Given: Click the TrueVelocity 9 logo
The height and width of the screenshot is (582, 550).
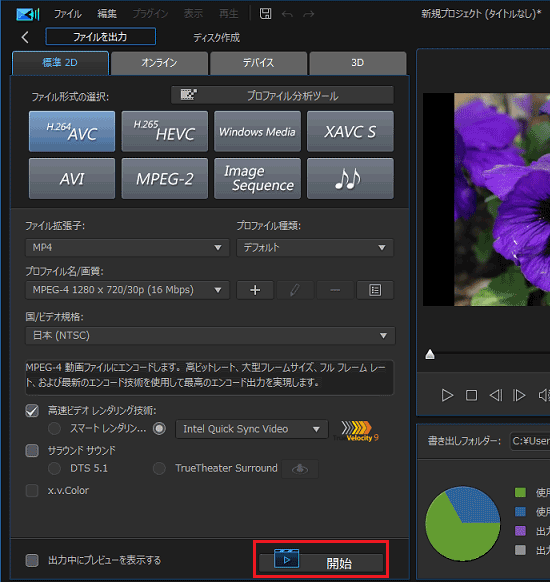Looking at the screenshot, I should click(x=356, y=431).
